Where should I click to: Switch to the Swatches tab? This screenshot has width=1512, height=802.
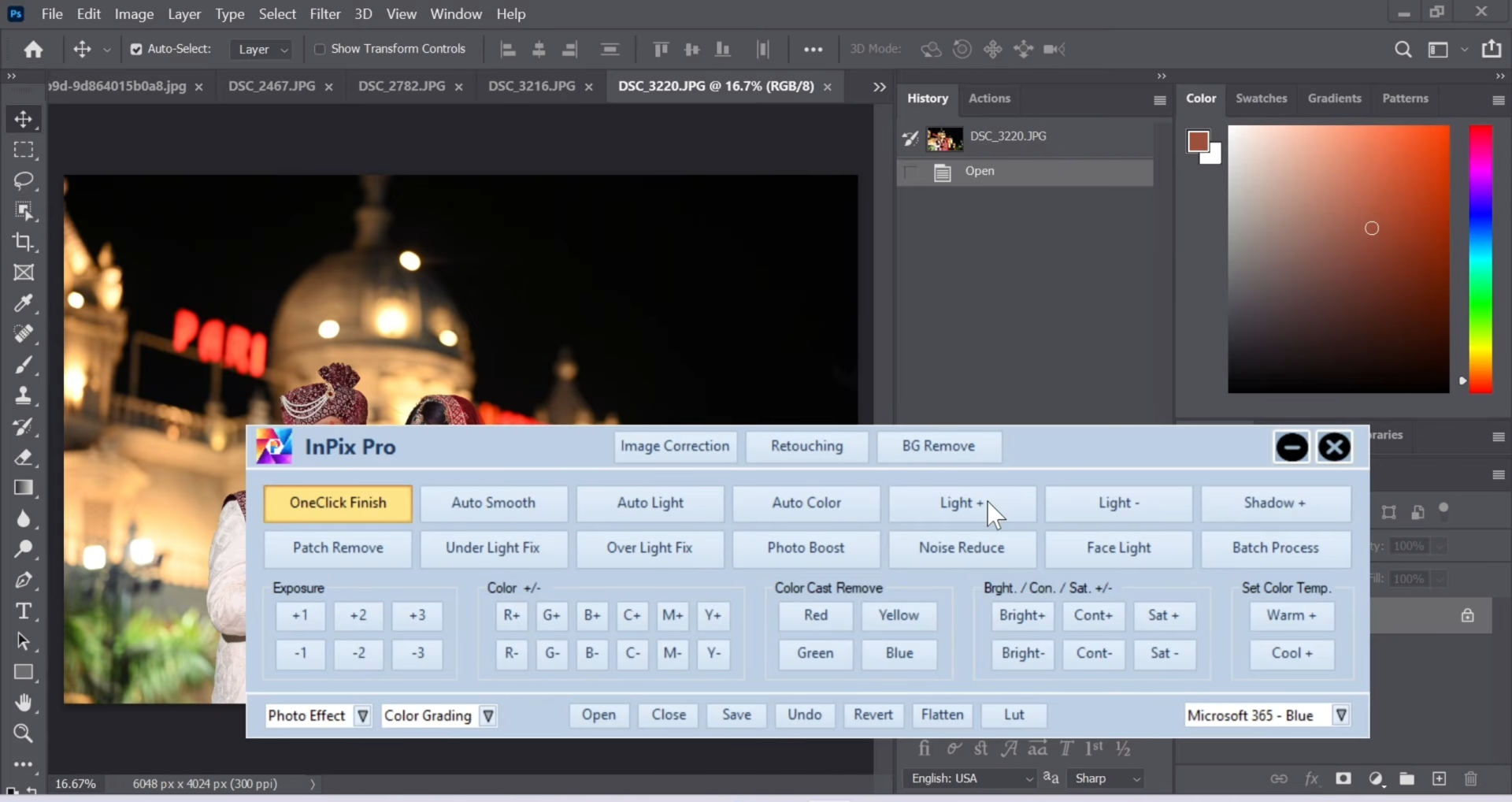pyautogui.click(x=1261, y=98)
